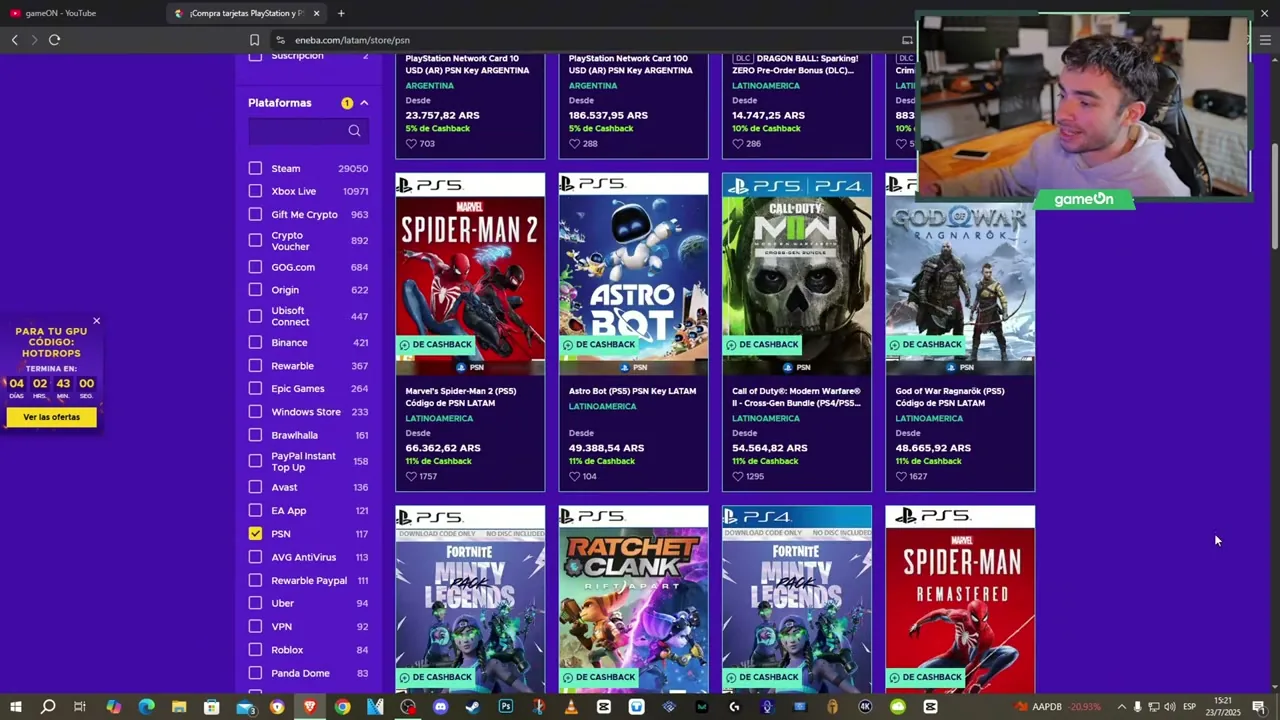Screen dimensions: 1280x720
Task: Add Astro Bot to wishlist (heart 104)
Action: click(574, 476)
